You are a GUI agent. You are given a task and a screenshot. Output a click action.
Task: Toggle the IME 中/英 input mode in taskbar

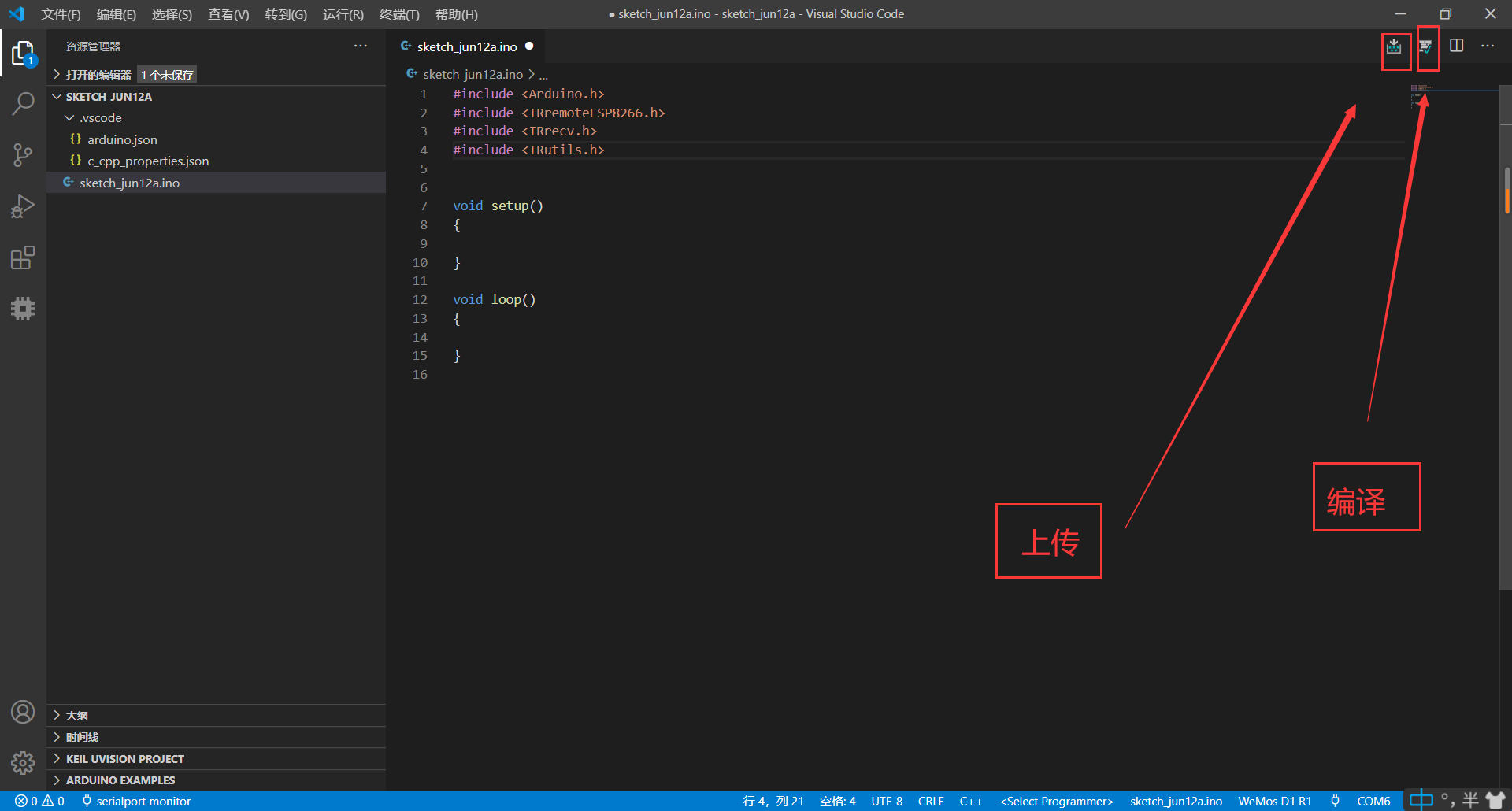1421,800
